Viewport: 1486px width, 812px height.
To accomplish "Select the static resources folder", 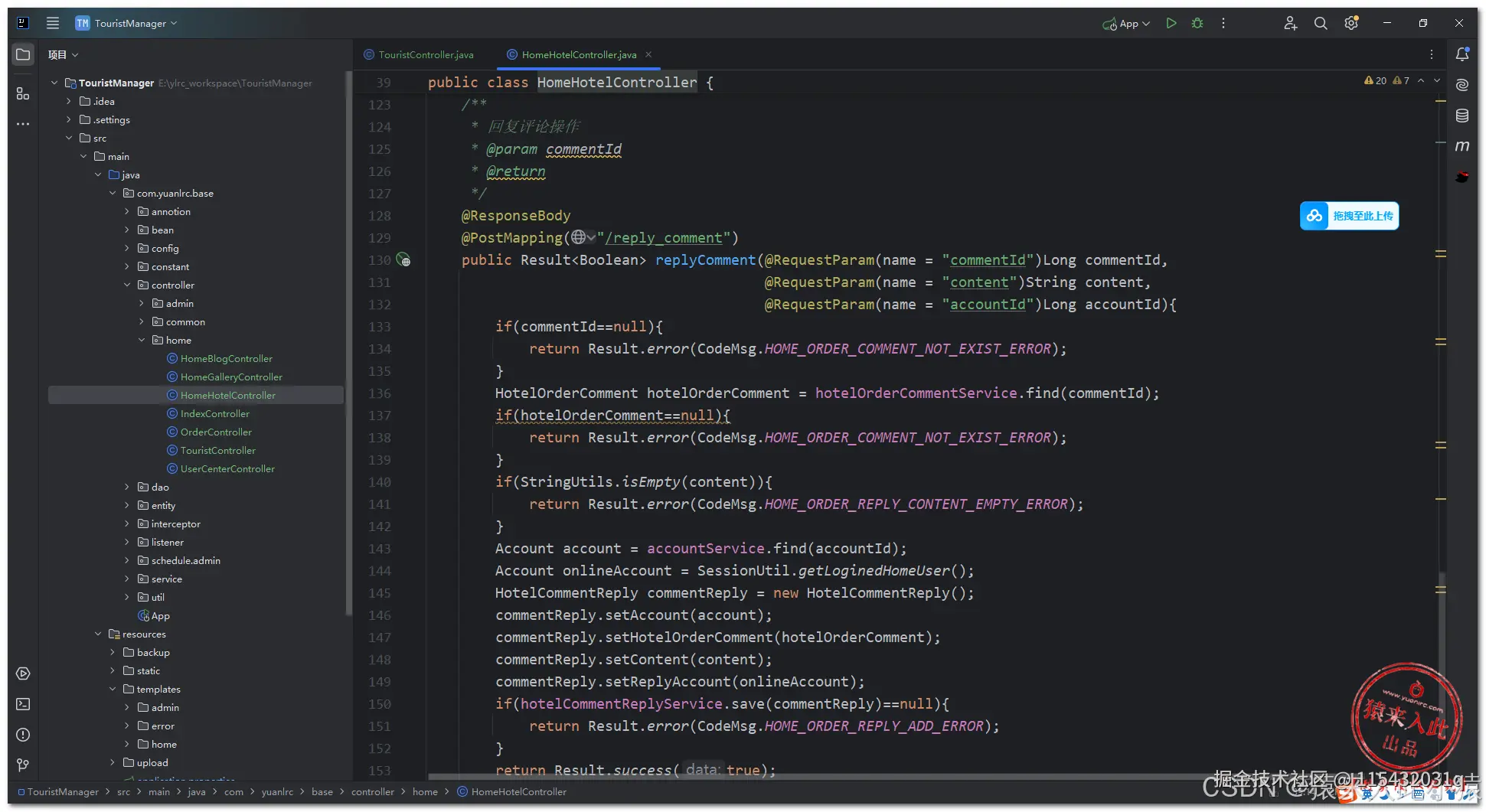I will (149, 670).
